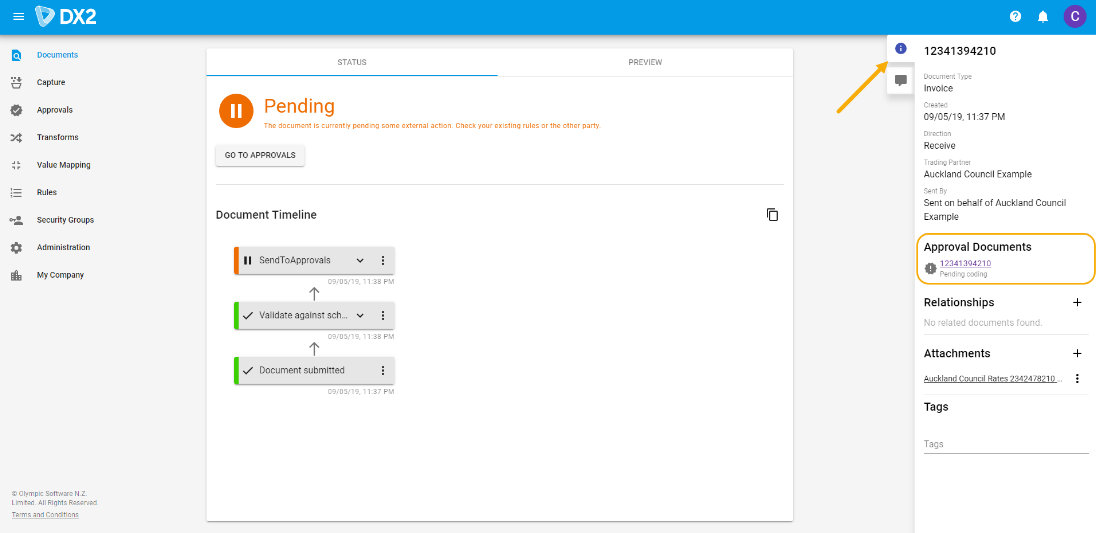This screenshot has width=1096, height=533.
Task: Click the Go To Approvals button
Action: pyautogui.click(x=260, y=156)
